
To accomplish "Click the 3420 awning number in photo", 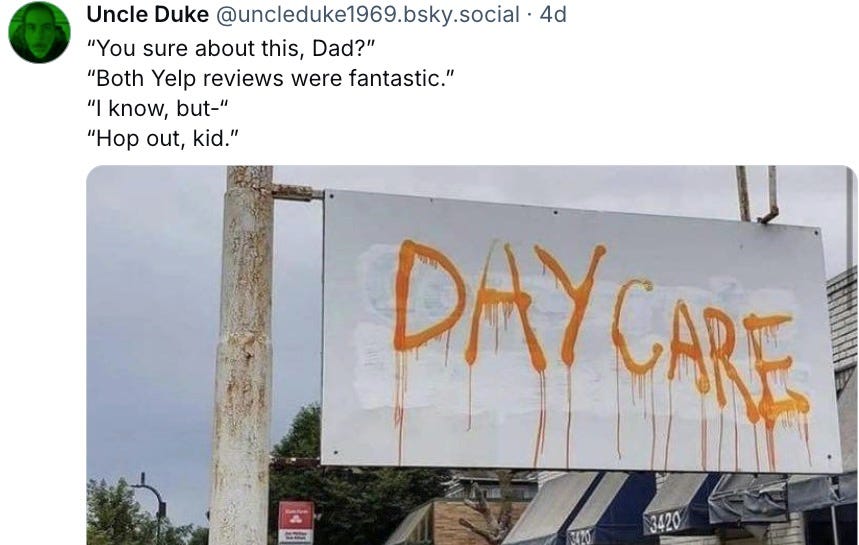I will [665, 520].
